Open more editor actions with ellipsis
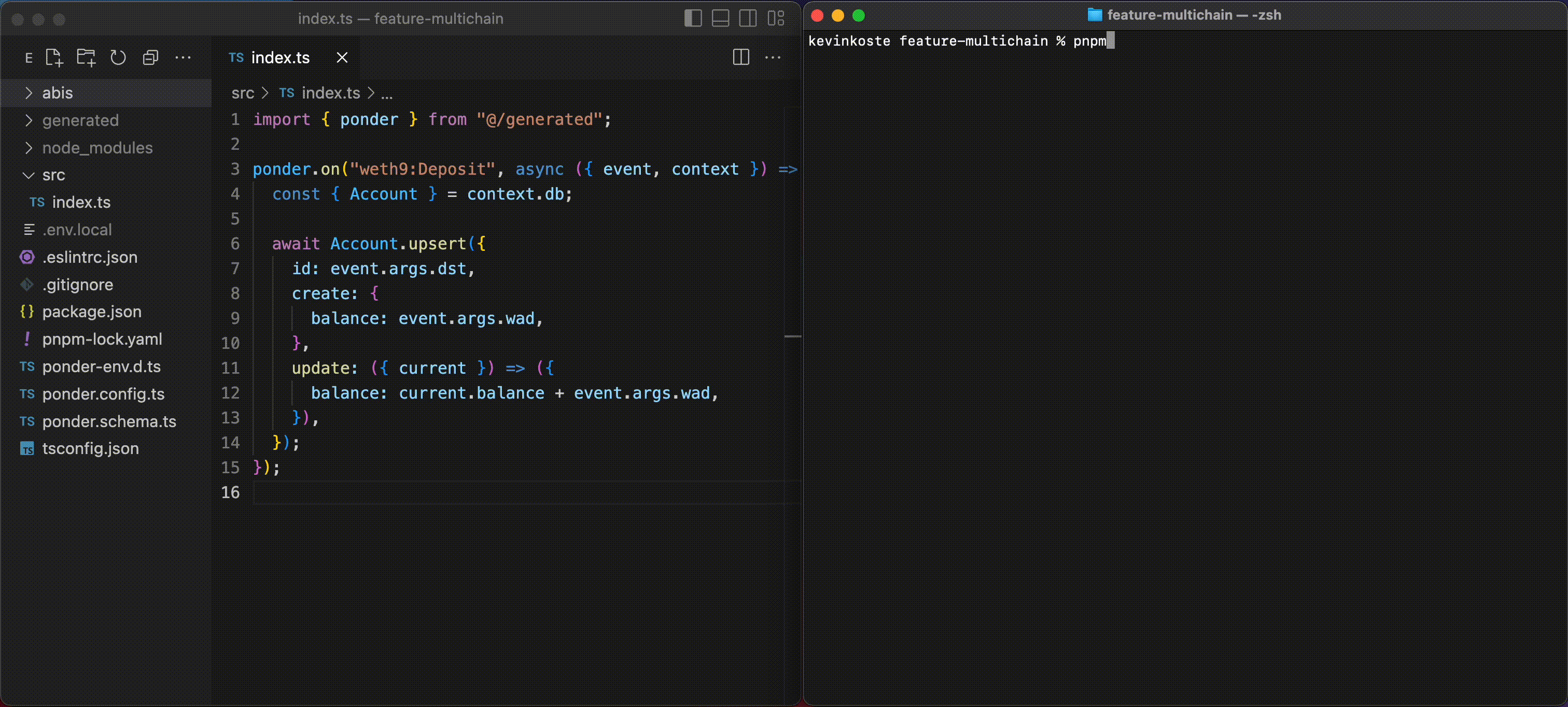 (x=773, y=57)
